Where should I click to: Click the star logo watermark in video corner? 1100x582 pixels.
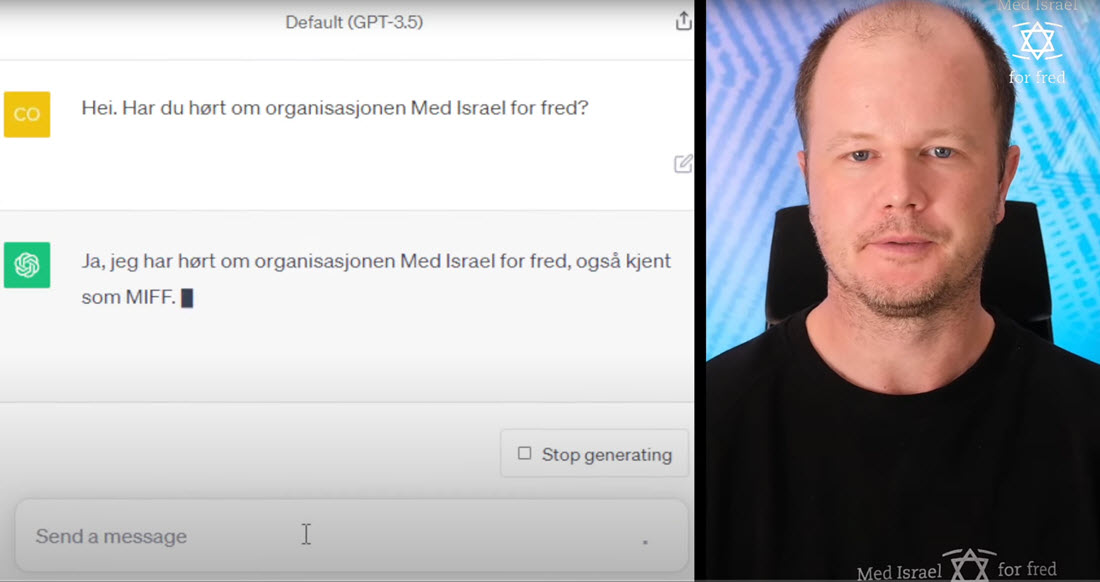pos(1037,41)
